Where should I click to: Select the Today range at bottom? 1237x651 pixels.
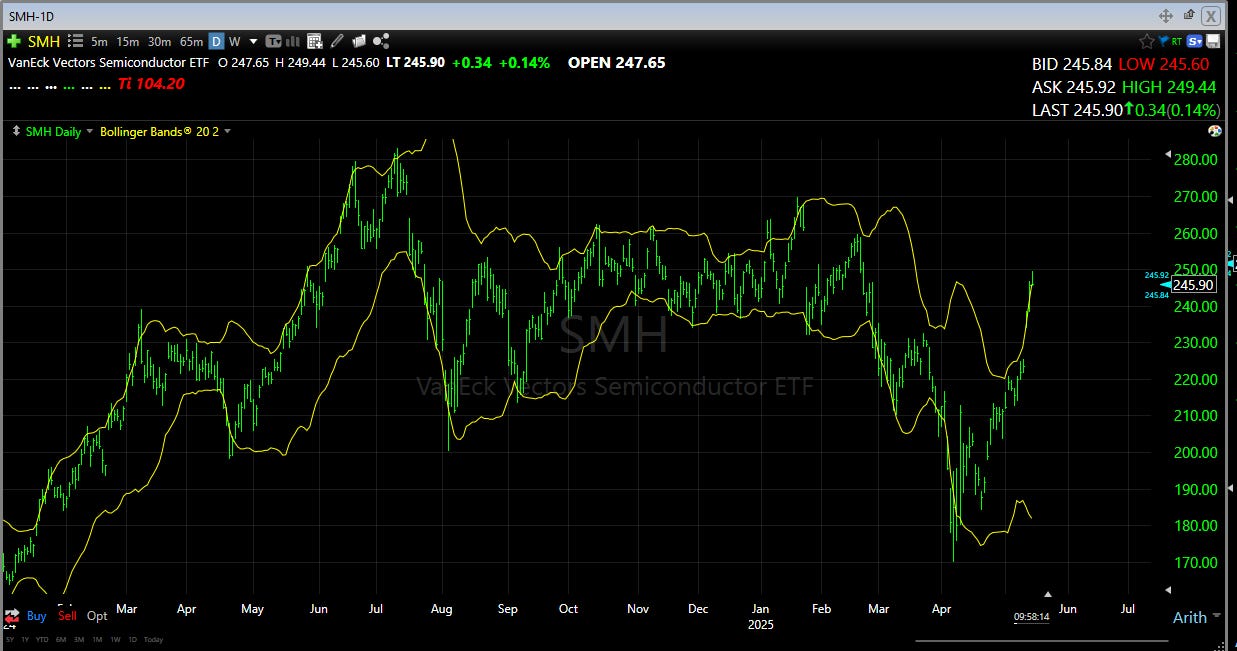click(x=153, y=639)
